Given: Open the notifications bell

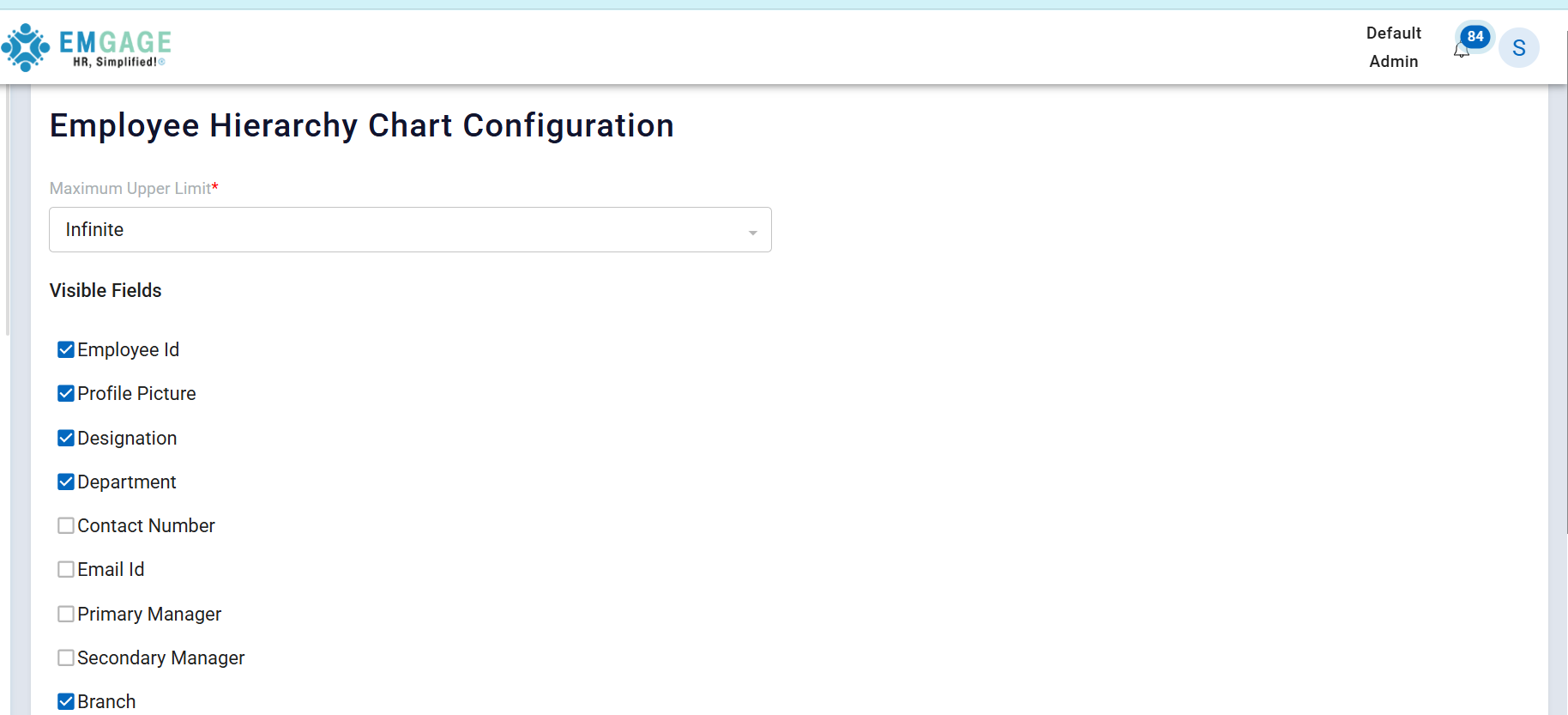Looking at the screenshot, I should tap(1462, 51).
